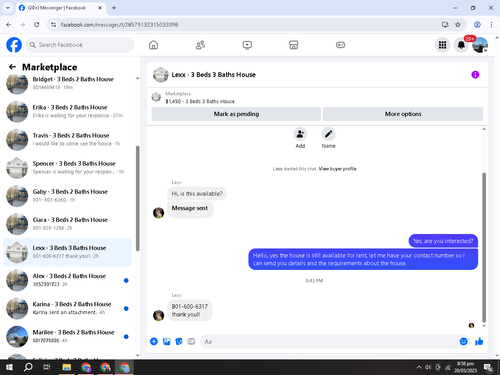The width and height of the screenshot is (500, 375).
Task: Open Chrome three-dot menu
Action: pyautogui.click(x=491, y=24)
